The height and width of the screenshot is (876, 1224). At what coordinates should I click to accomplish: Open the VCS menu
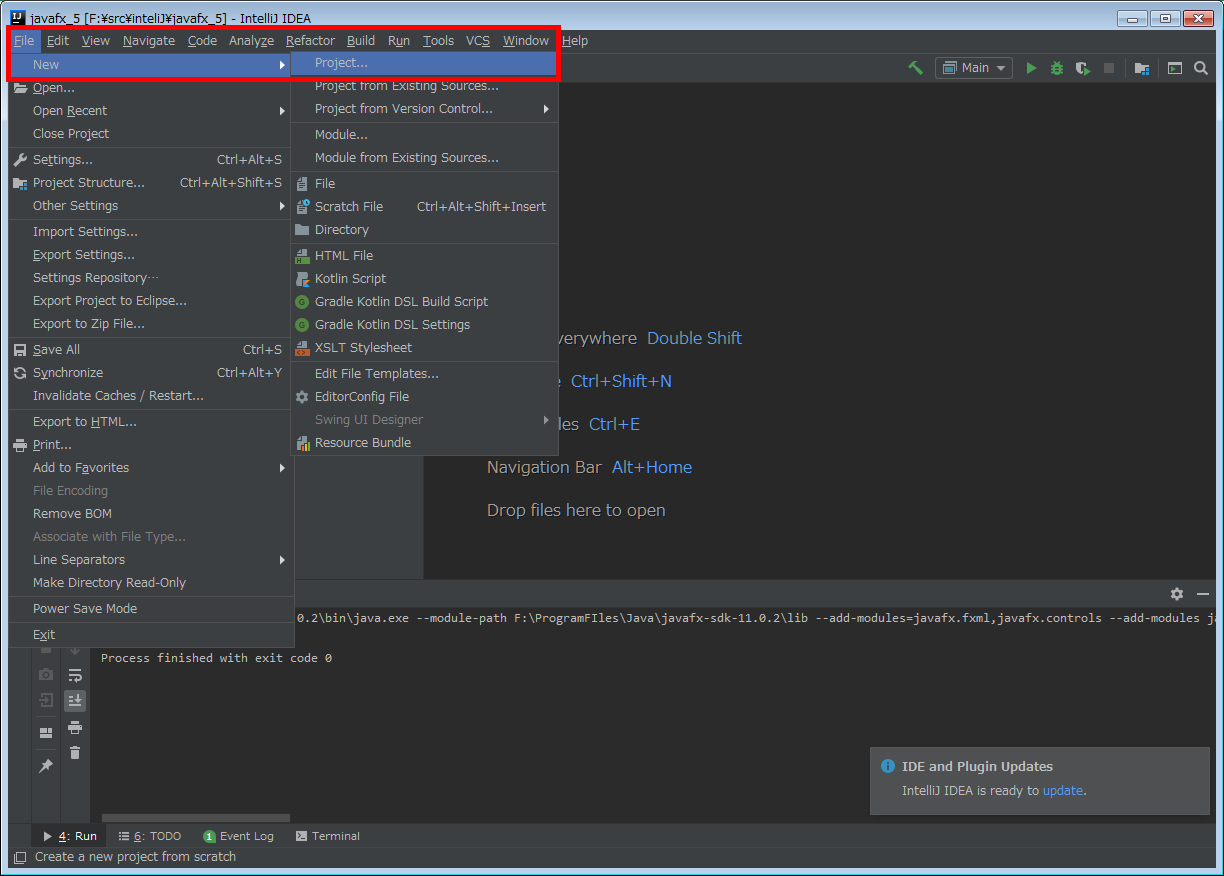point(478,41)
